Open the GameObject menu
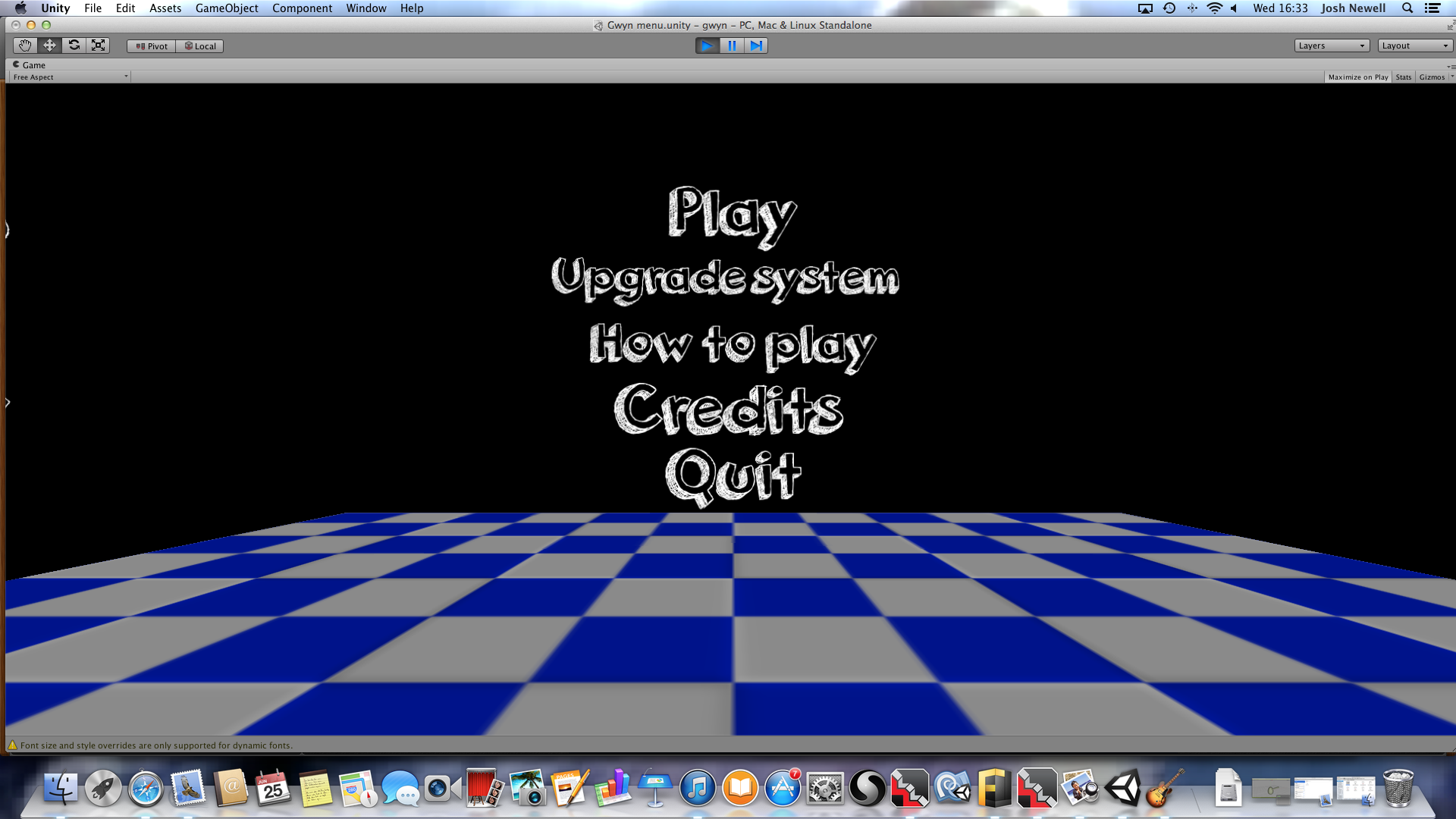Image resolution: width=1456 pixels, height=819 pixels. click(227, 8)
